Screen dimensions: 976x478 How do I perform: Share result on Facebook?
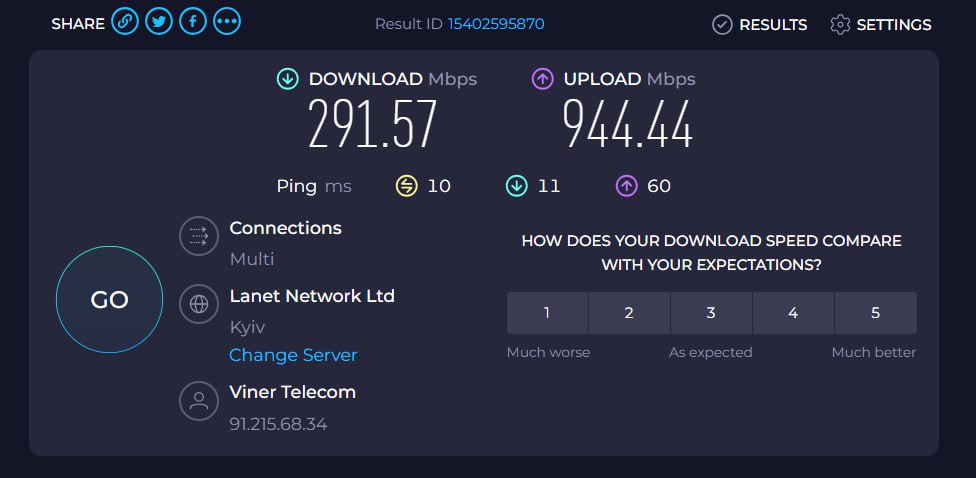(x=193, y=22)
